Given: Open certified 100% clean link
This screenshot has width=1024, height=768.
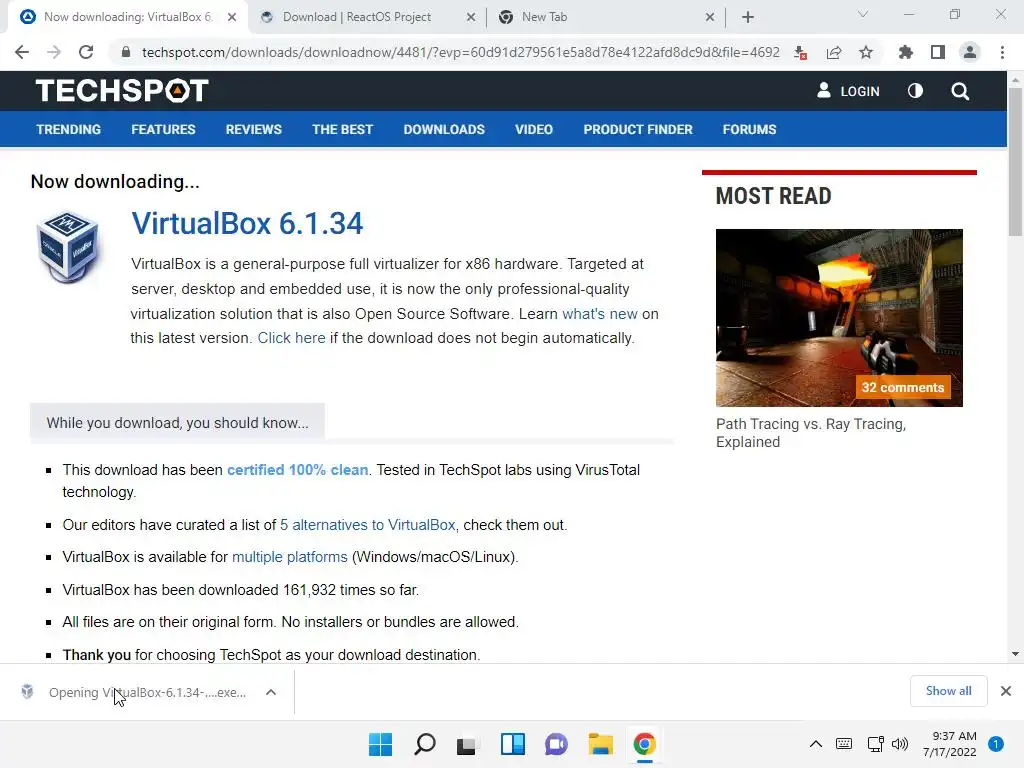Looking at the screenshot, I should tap(297, 470).
